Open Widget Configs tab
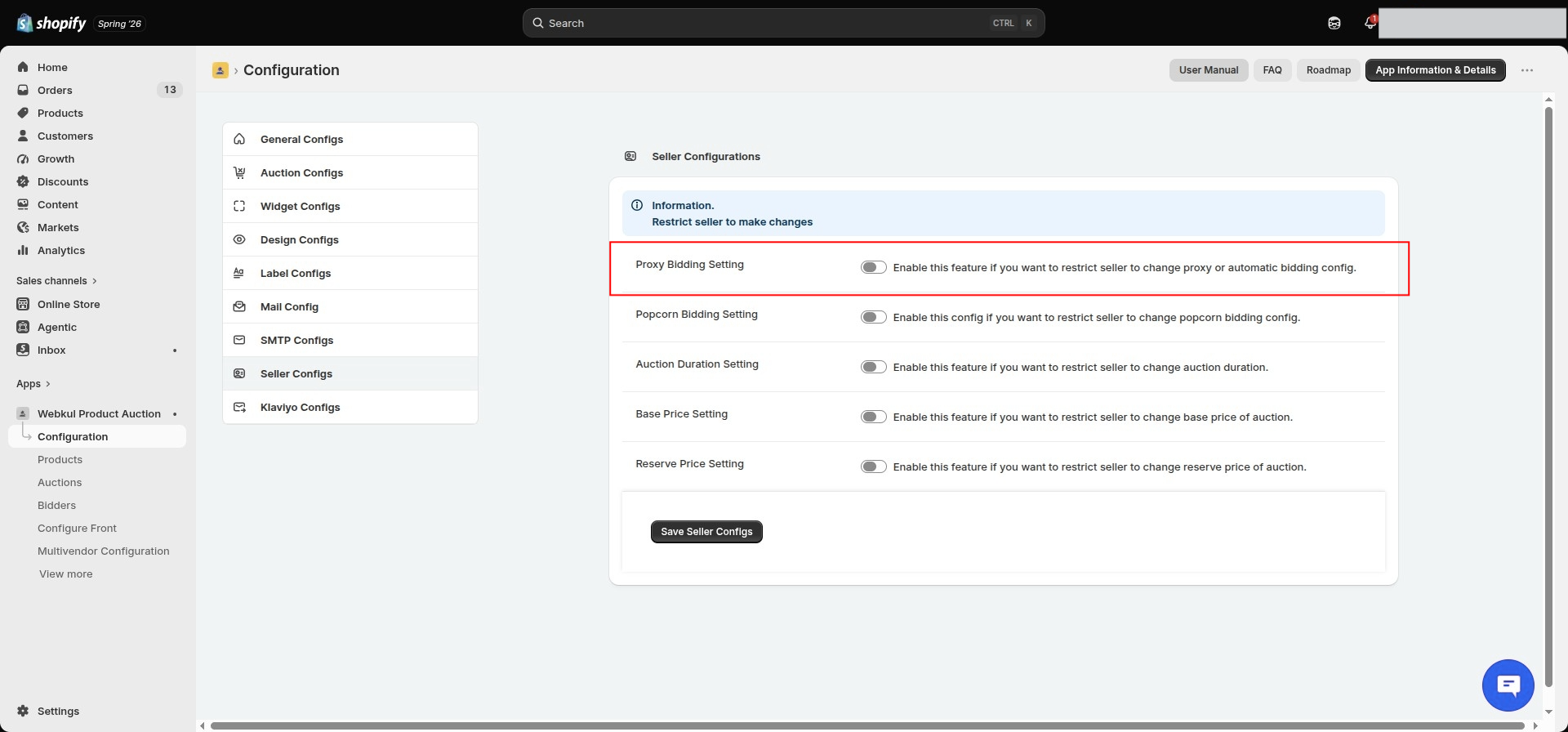This screenshot has width=1568, height=732. pyautogui.click(x=350, y=206)
